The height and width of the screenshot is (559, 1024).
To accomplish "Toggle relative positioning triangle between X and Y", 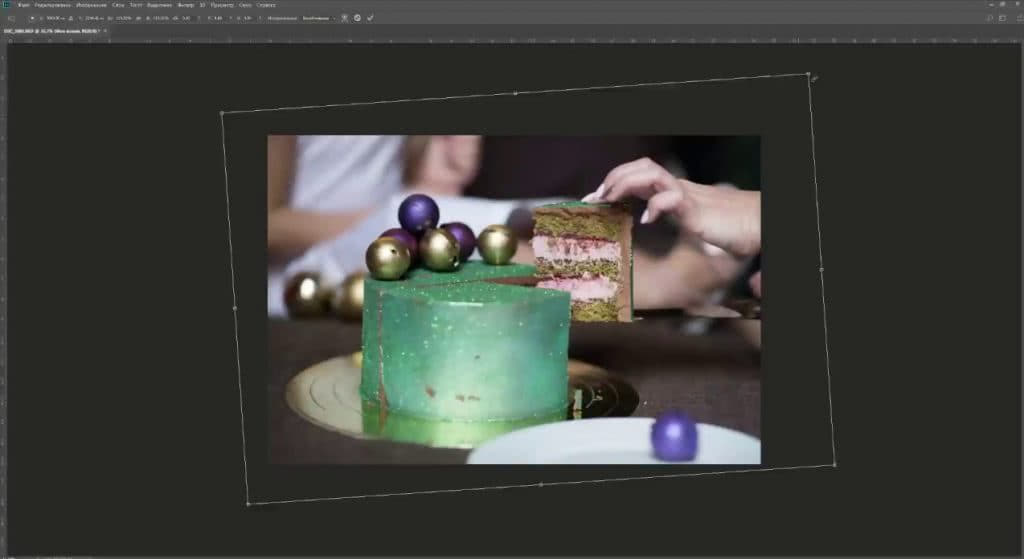I will click(x=71, y=18).
